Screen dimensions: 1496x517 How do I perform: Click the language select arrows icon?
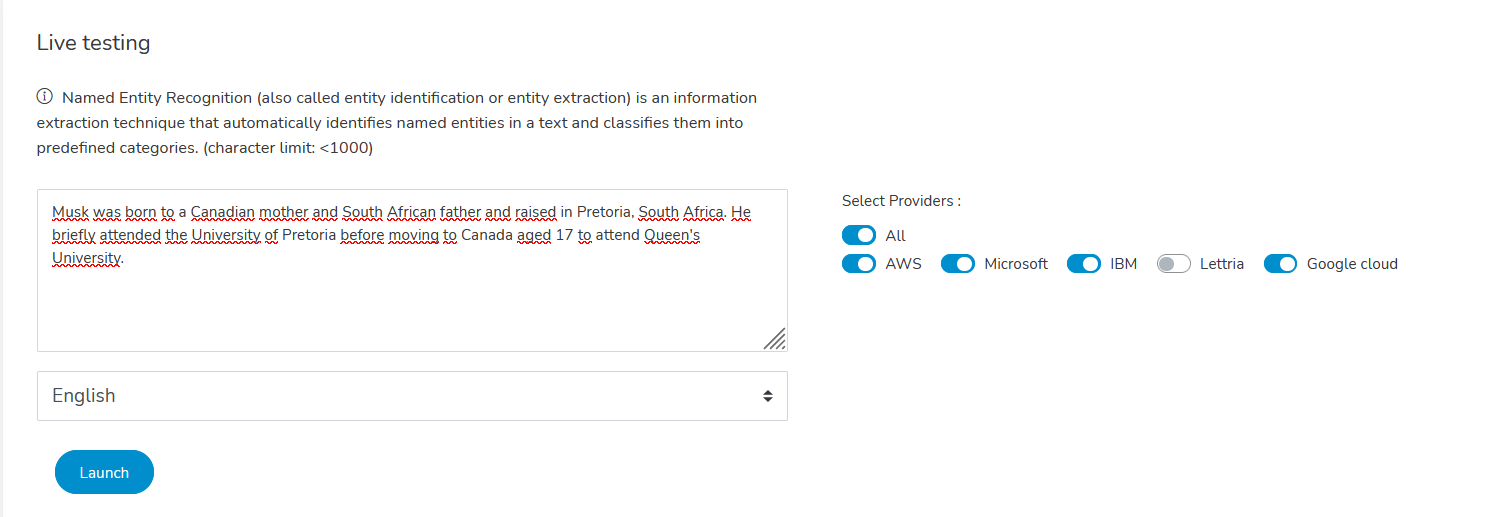pyautogui.click(x=767, y=396)
